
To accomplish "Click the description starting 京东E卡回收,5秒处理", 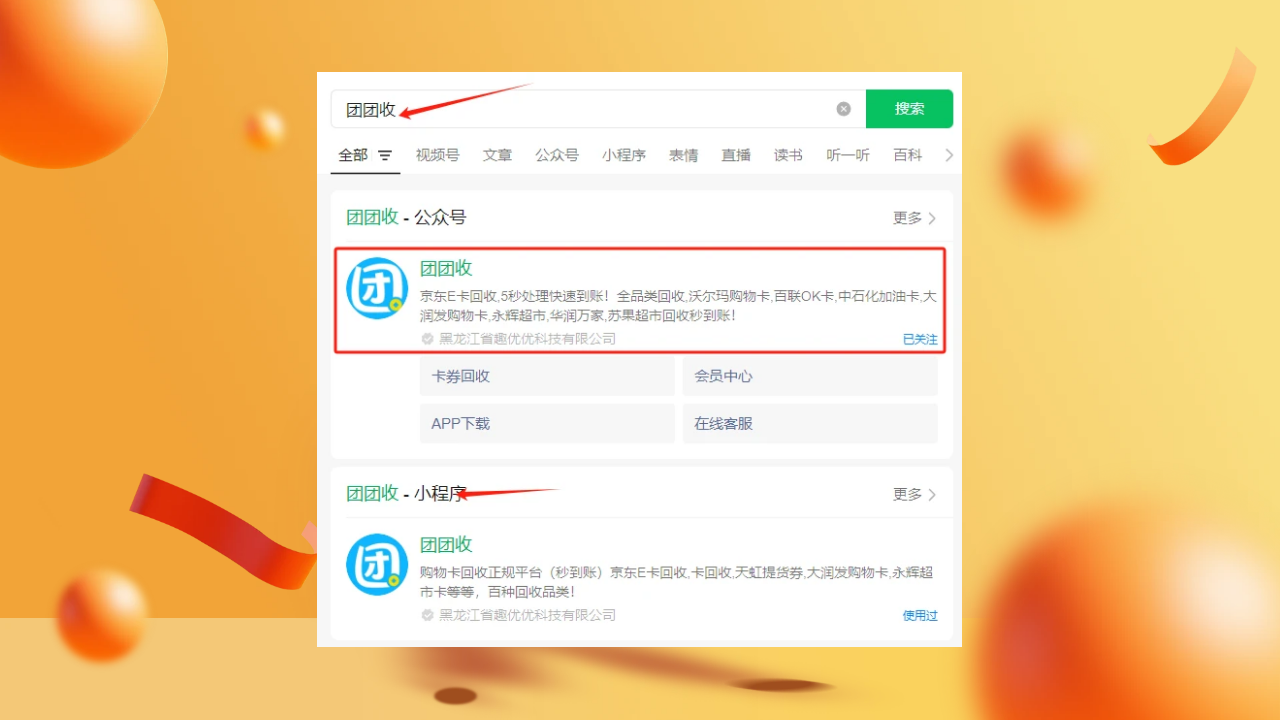I will point(678,306).
